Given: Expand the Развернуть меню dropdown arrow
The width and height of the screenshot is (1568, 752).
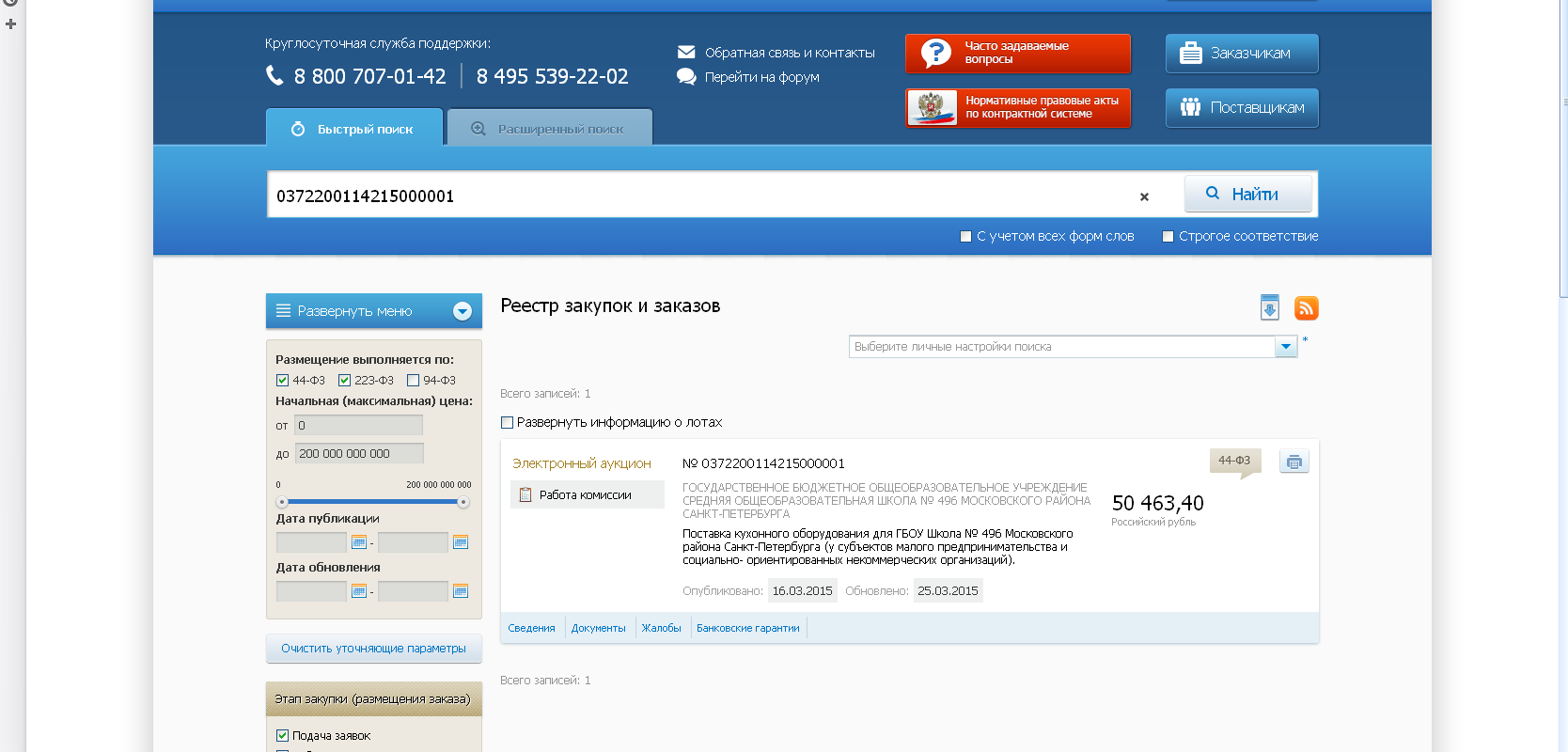Looking at the screenshot, I should (x=462, y=311).
